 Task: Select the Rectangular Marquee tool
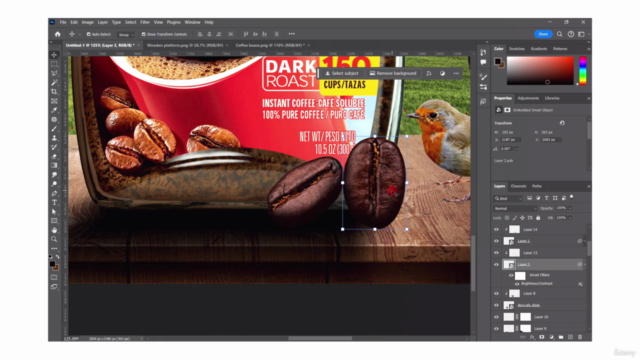[54, 64]
